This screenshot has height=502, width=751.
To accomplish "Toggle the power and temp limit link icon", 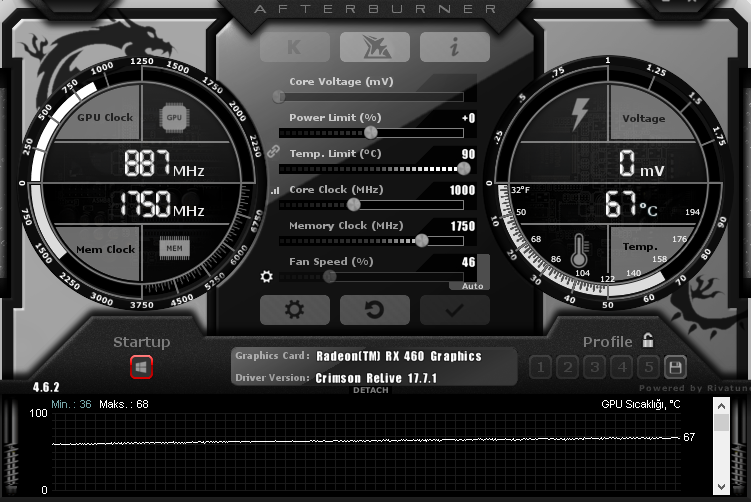I will (x=273, y=151).
